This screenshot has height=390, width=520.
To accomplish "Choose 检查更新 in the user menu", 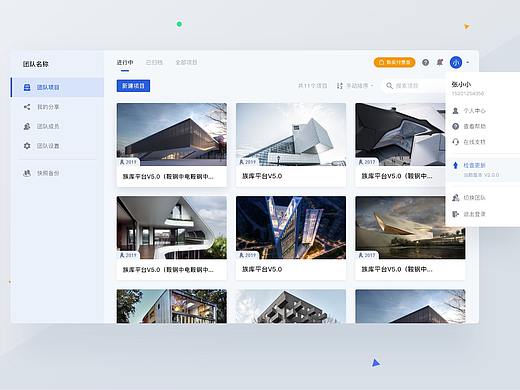I will tap(474, 165).
